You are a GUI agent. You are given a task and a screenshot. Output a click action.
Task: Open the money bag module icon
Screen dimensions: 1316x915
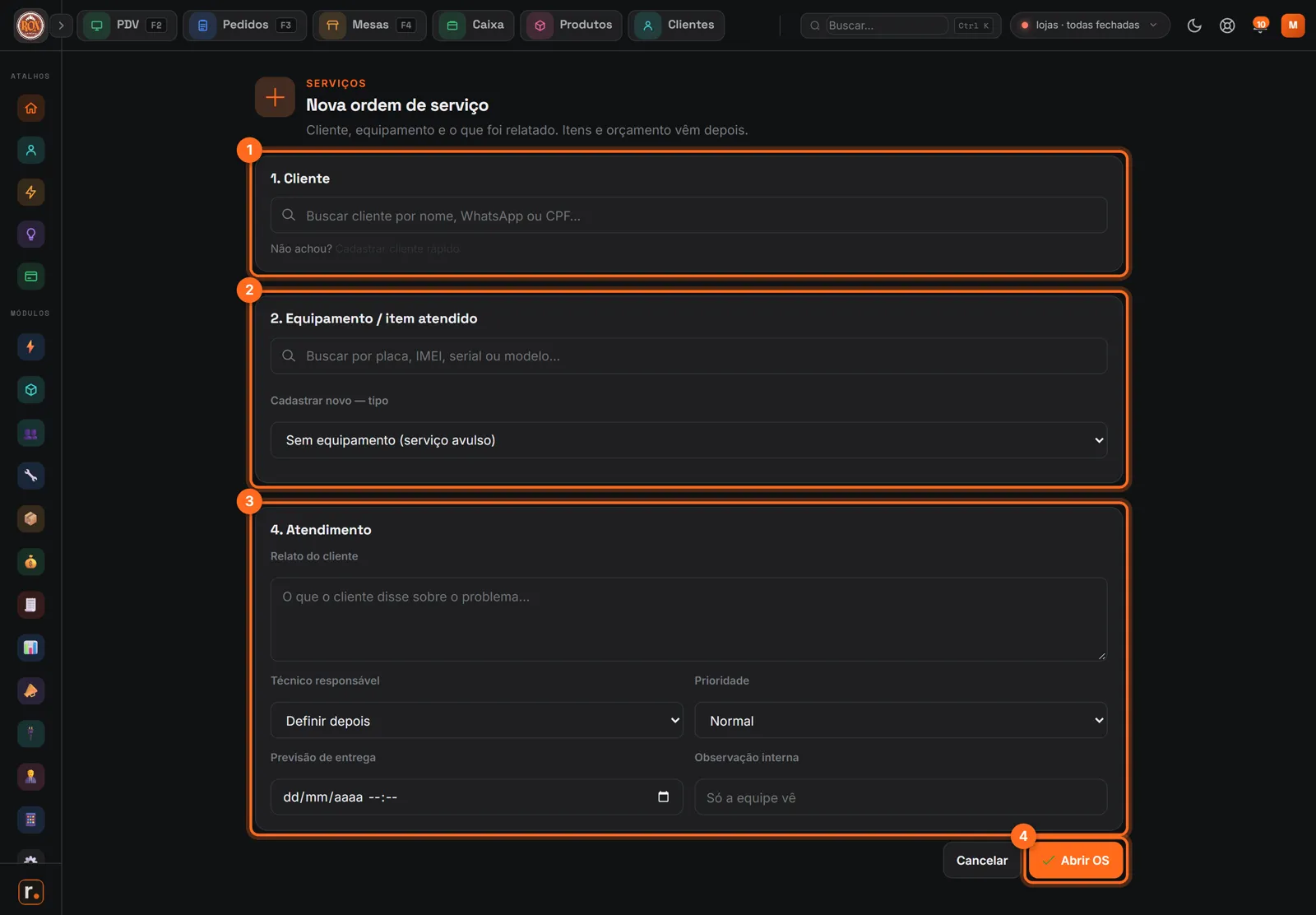[31, 562]
